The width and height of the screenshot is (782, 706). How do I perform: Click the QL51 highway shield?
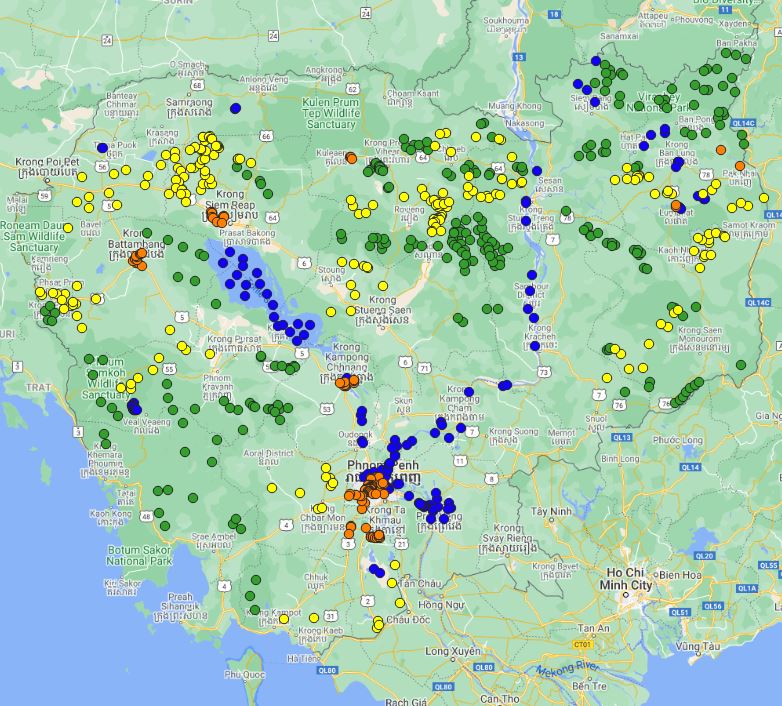[x=681, y=611]
